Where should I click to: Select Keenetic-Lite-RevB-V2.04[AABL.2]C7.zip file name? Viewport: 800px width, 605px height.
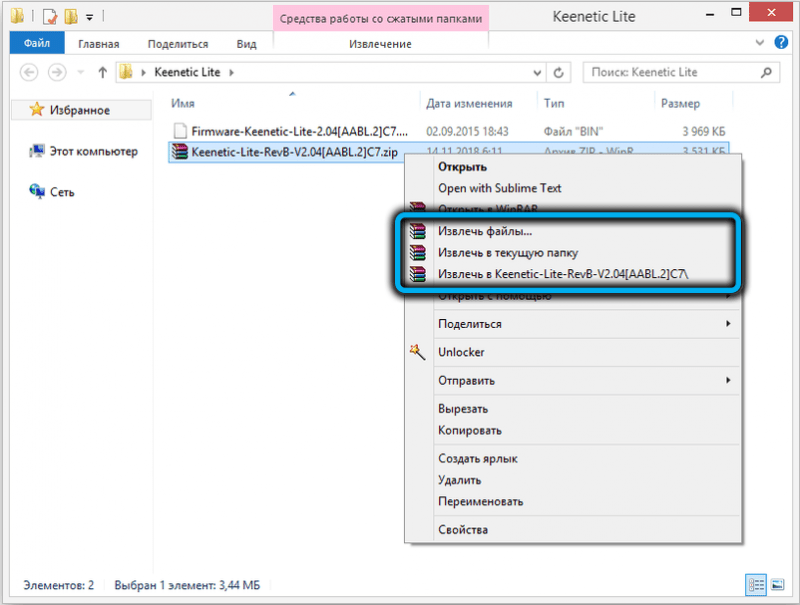coord(294,152)
